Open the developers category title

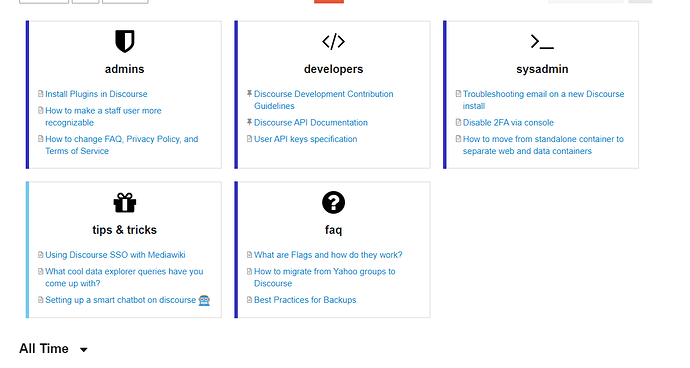point(334,69)
